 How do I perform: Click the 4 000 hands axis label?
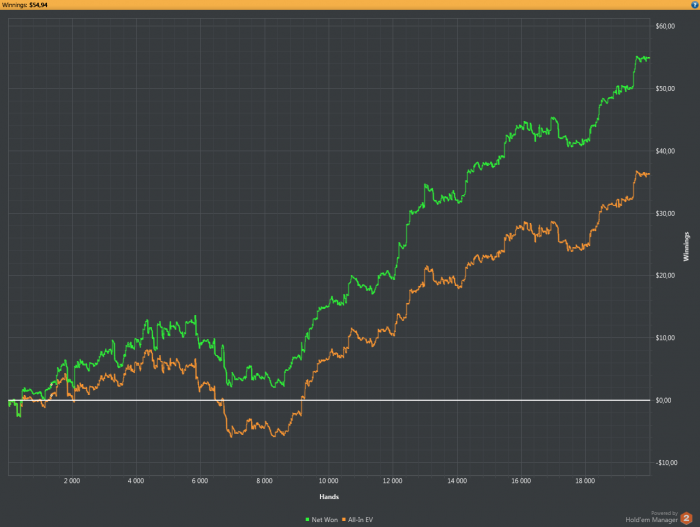coord(136,481)
